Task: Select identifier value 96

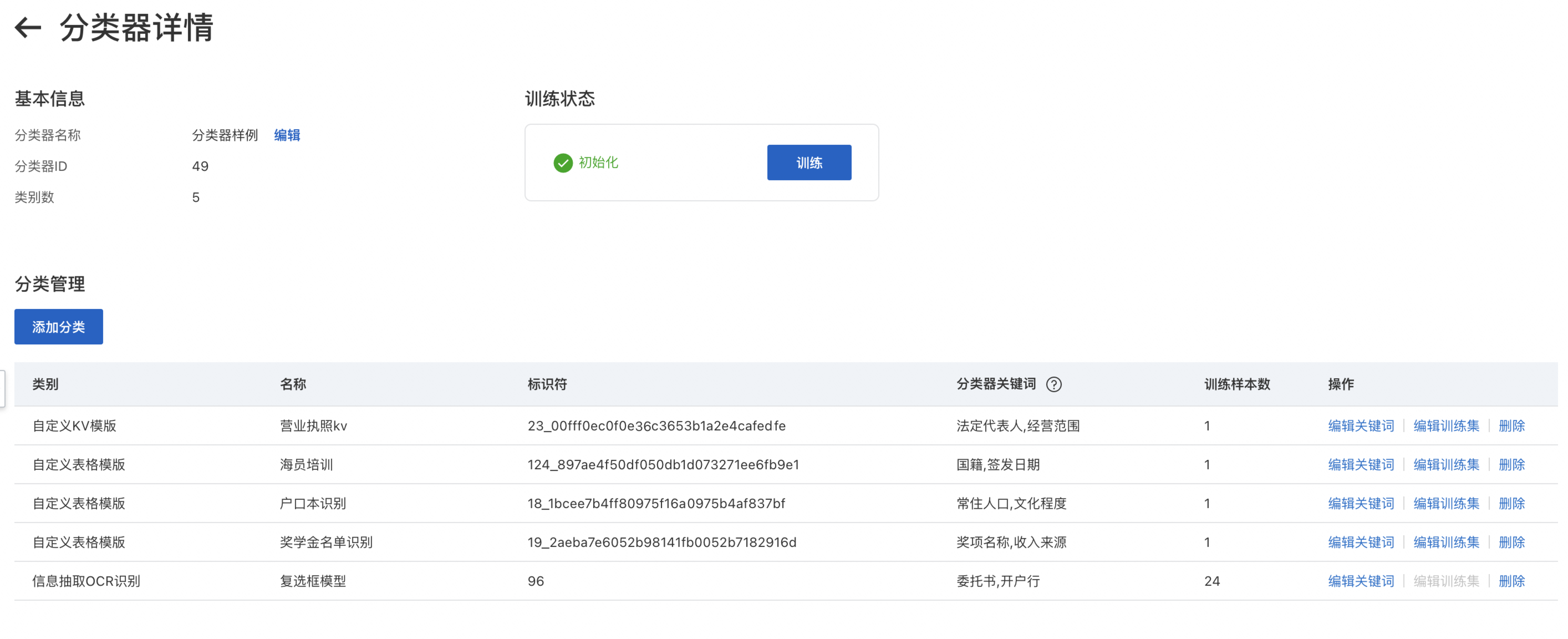Action: pyautogui.click(x=536, y=581)
